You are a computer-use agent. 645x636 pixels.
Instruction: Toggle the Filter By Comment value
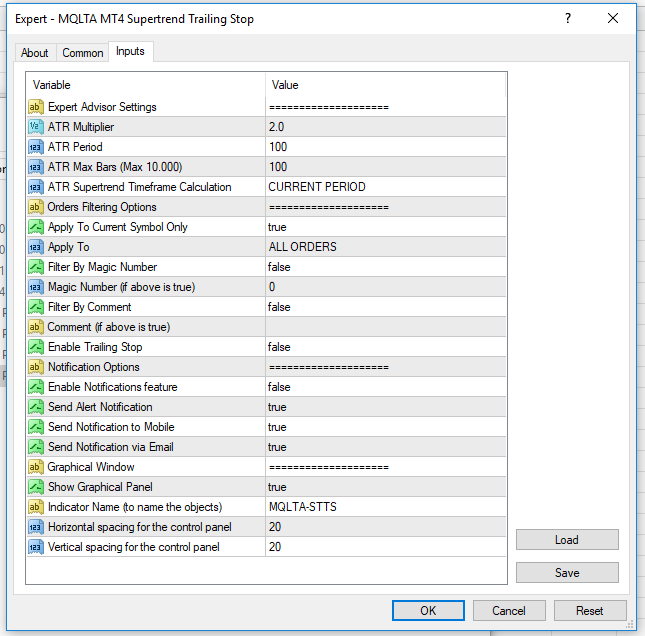(x=386, y=307)
